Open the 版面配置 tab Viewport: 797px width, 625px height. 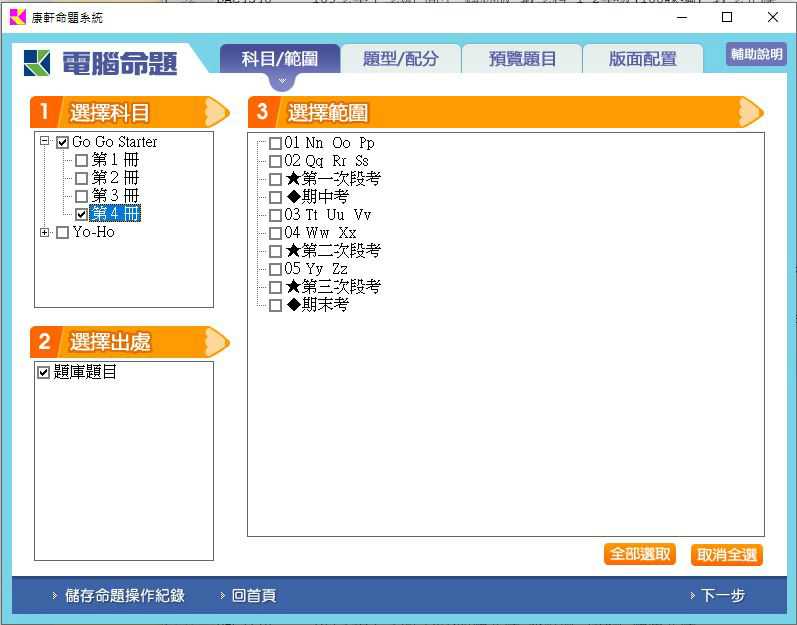[642, 58]
